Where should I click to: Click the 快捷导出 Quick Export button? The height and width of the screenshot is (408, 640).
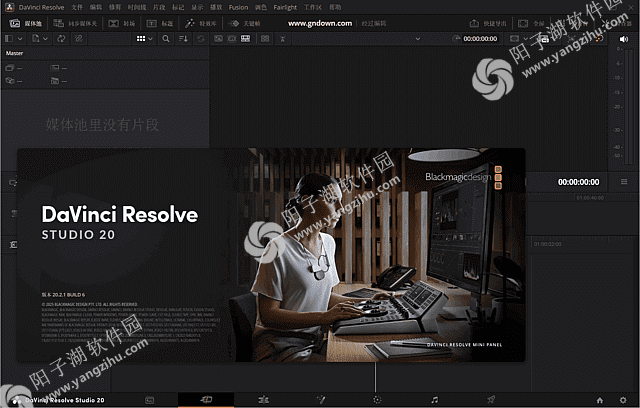click(x=488, y=23)
